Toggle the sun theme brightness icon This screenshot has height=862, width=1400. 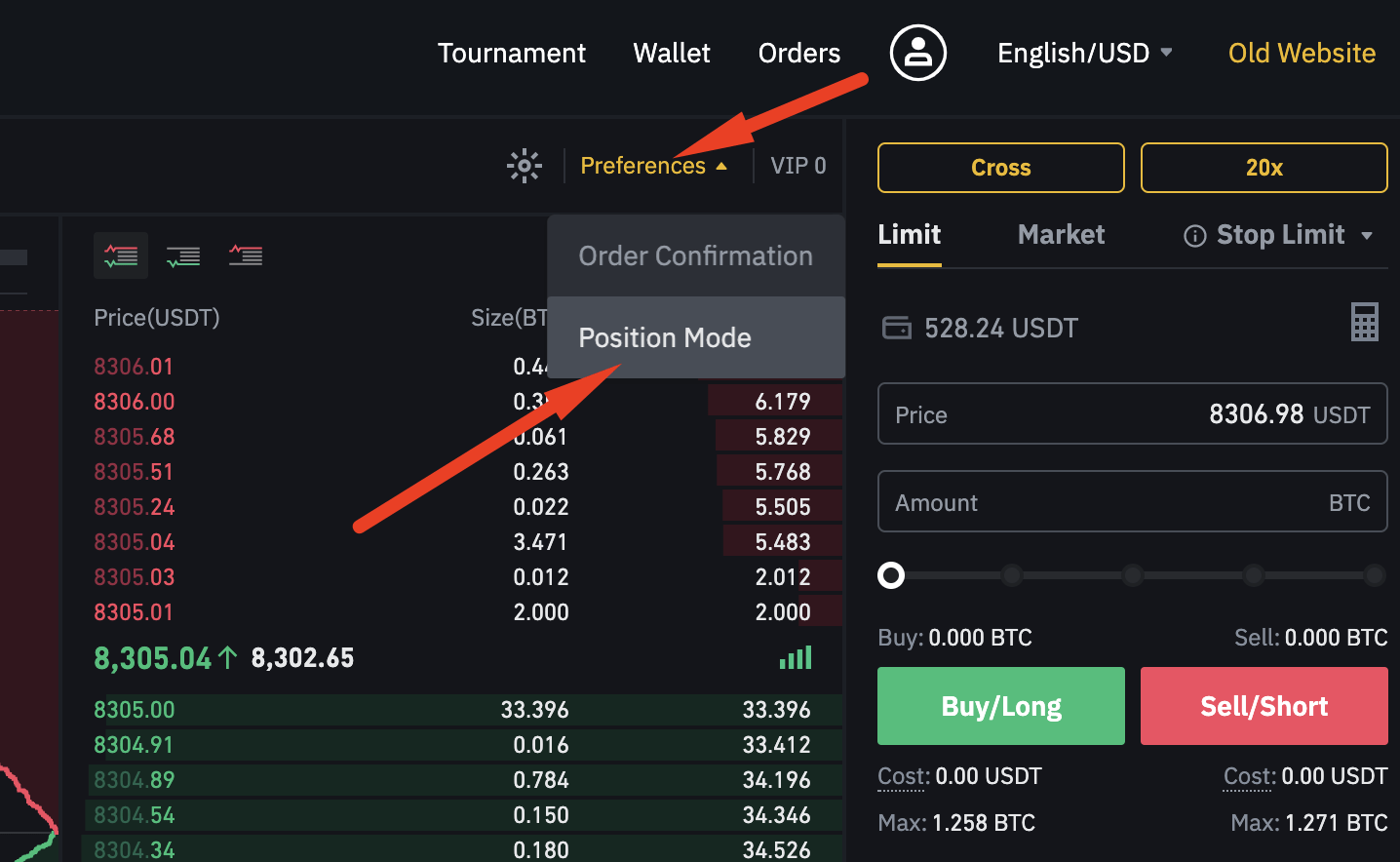point(525,166)
